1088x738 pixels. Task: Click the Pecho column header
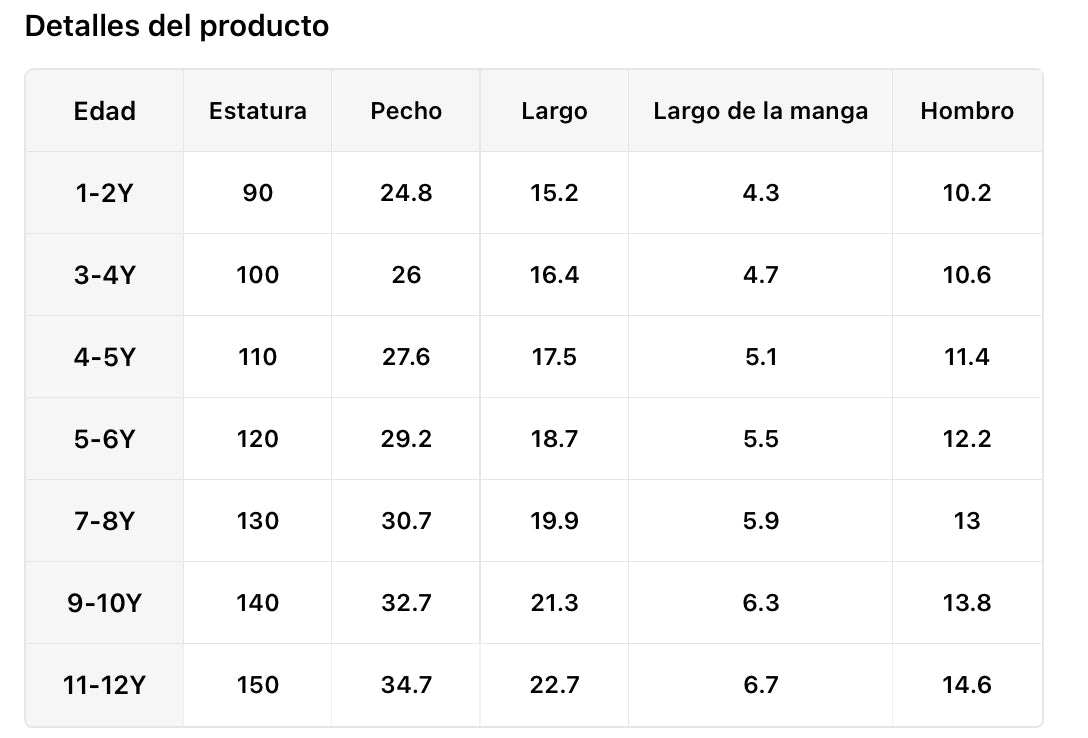click(406, 111)
